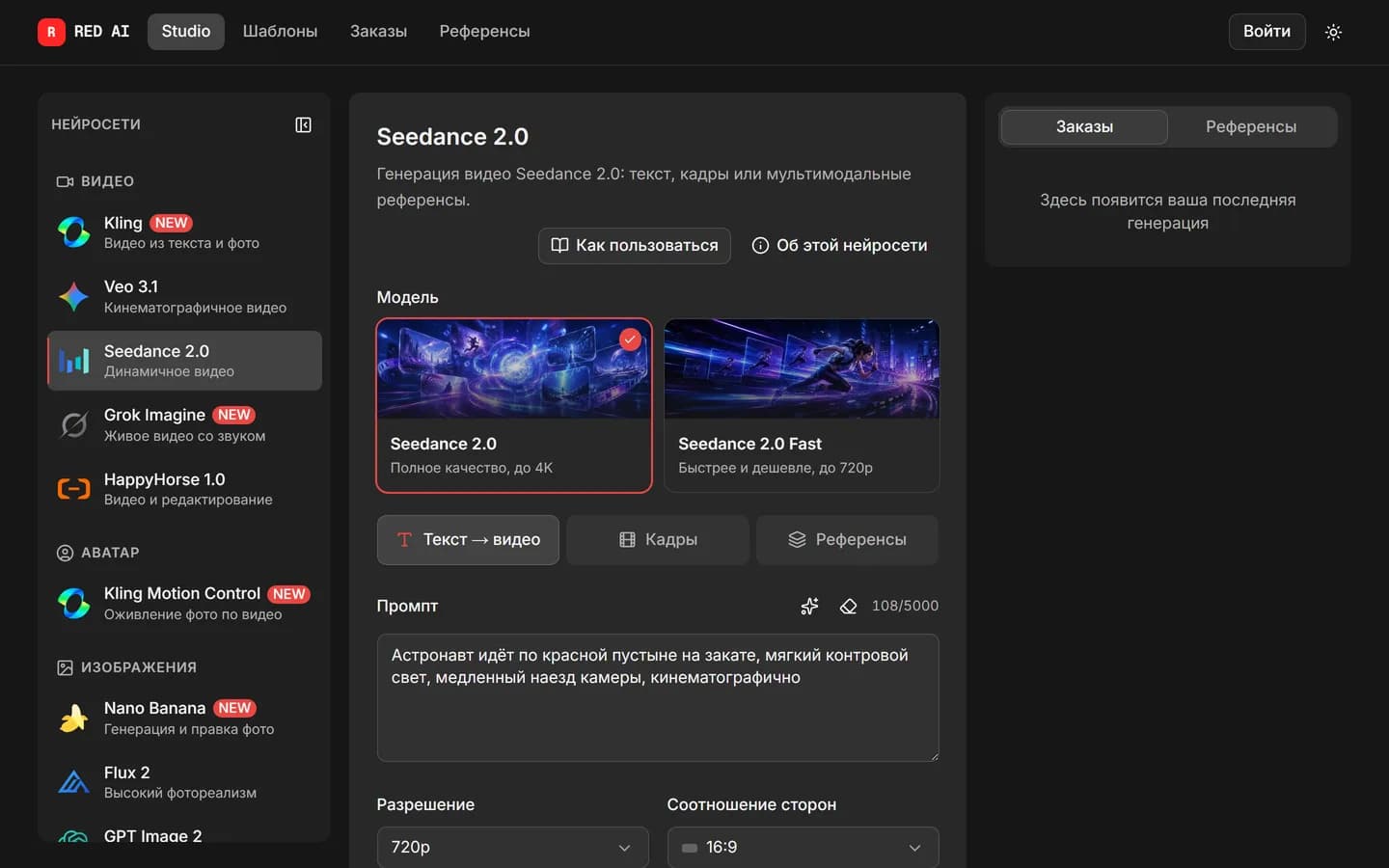This screenshot has width=1389, height=868.
Task: Click the RED AI logo icon
Action: pyautogui.click(x=51, y=32)
